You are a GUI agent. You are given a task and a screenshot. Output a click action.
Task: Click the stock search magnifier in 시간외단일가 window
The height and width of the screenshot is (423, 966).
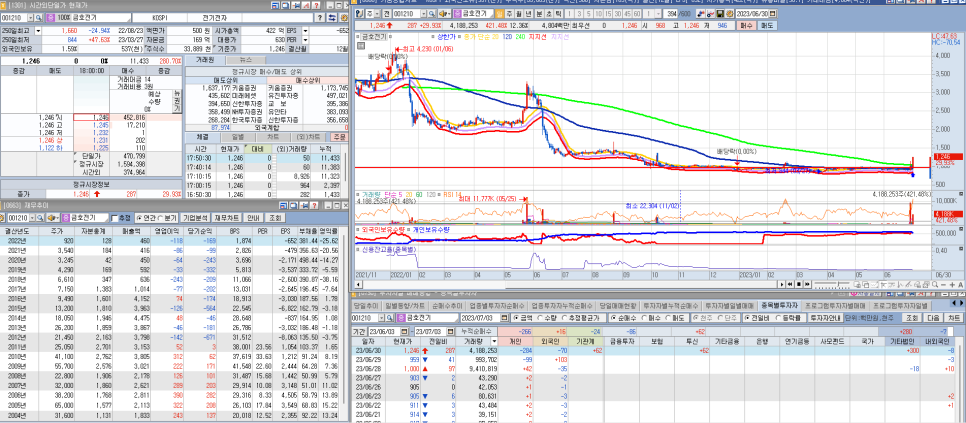(39, 18)
